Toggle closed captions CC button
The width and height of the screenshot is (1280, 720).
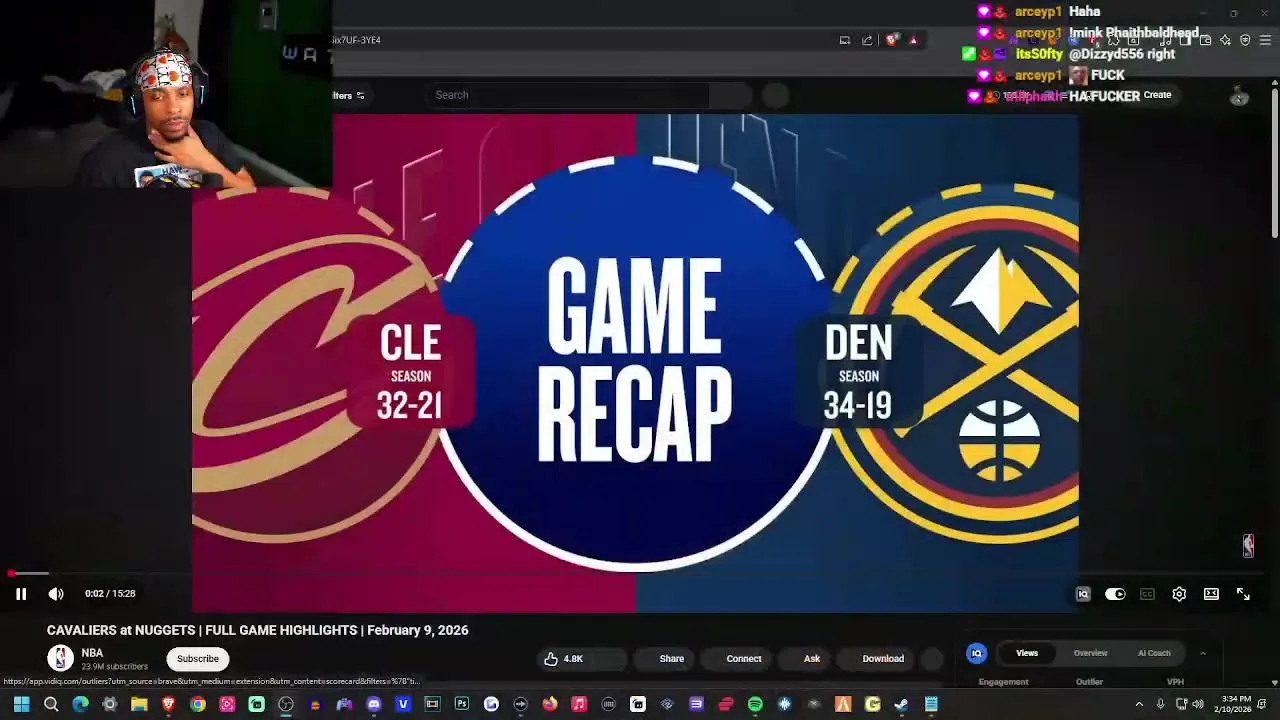tap(1147, 594)
